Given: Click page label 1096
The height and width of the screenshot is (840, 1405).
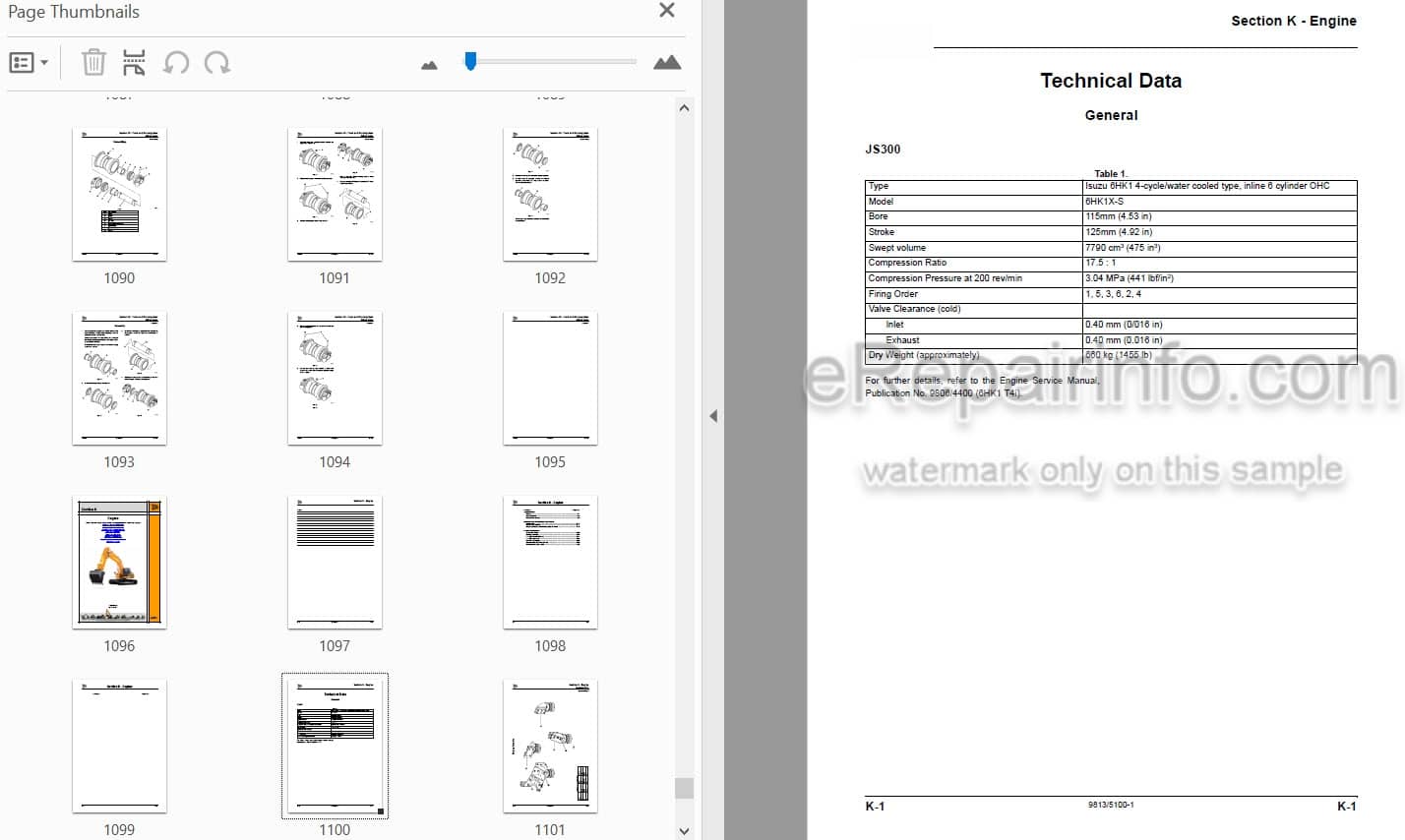Looking at the screenshot, I should (119, 646).
